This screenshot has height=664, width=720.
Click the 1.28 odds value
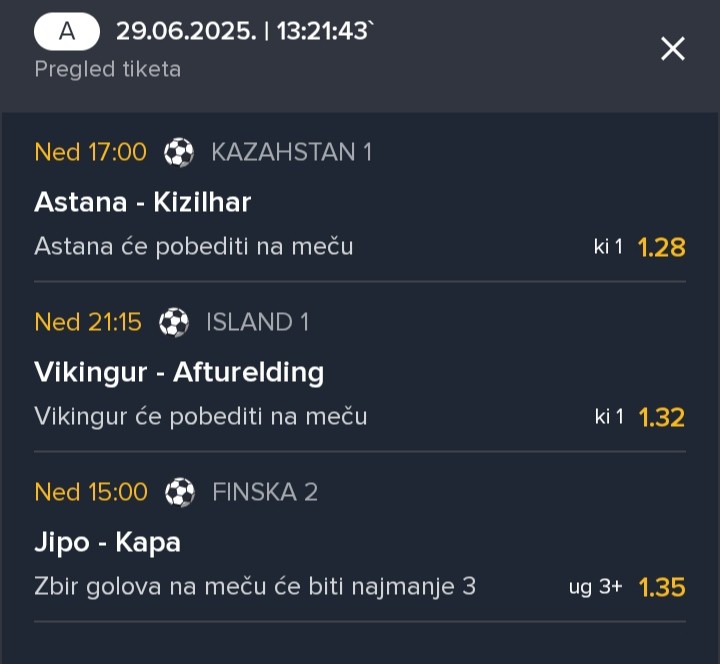(661, 247)
